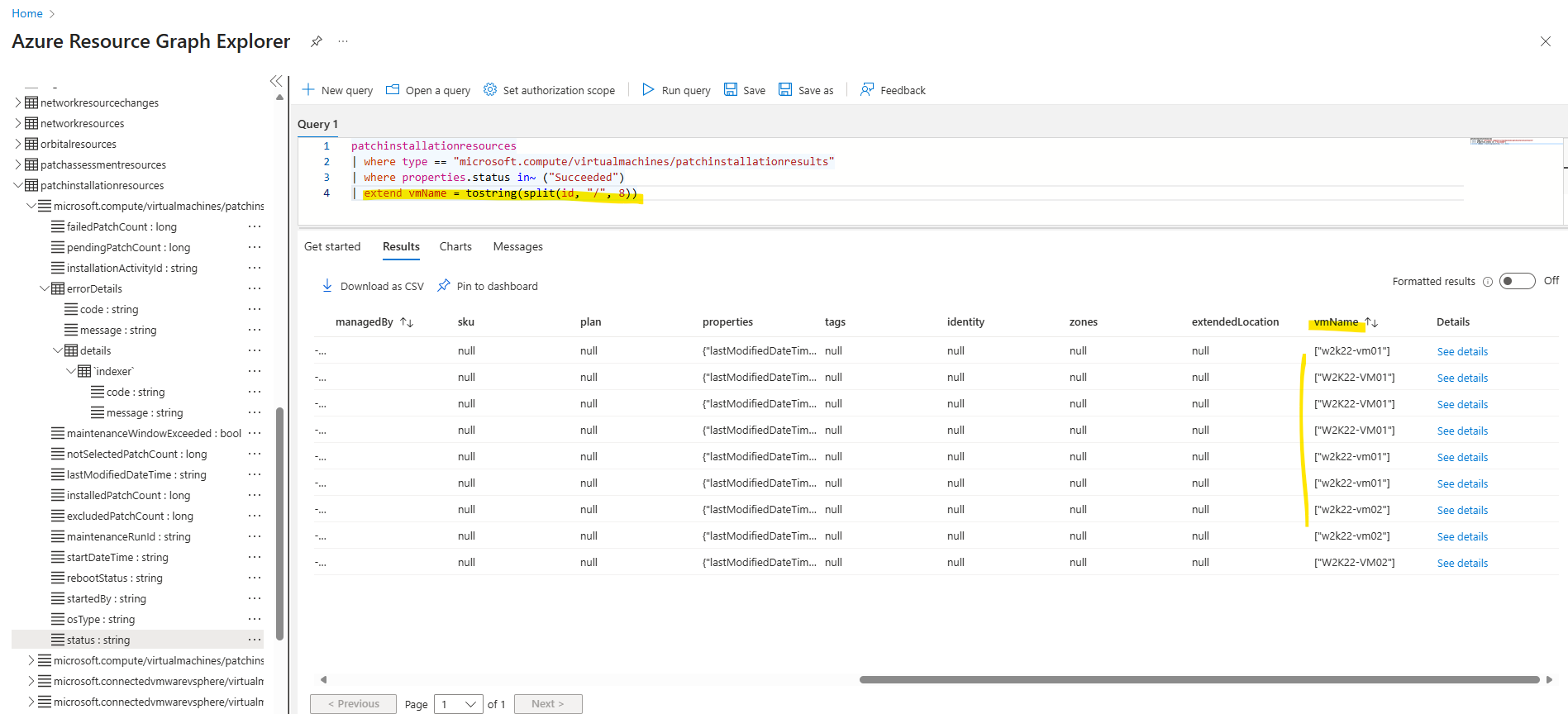The height and width of the screenshot is (714, 1568).
Task: Click the Next page button
Action: pyautogui.click(x=548, y=704)
